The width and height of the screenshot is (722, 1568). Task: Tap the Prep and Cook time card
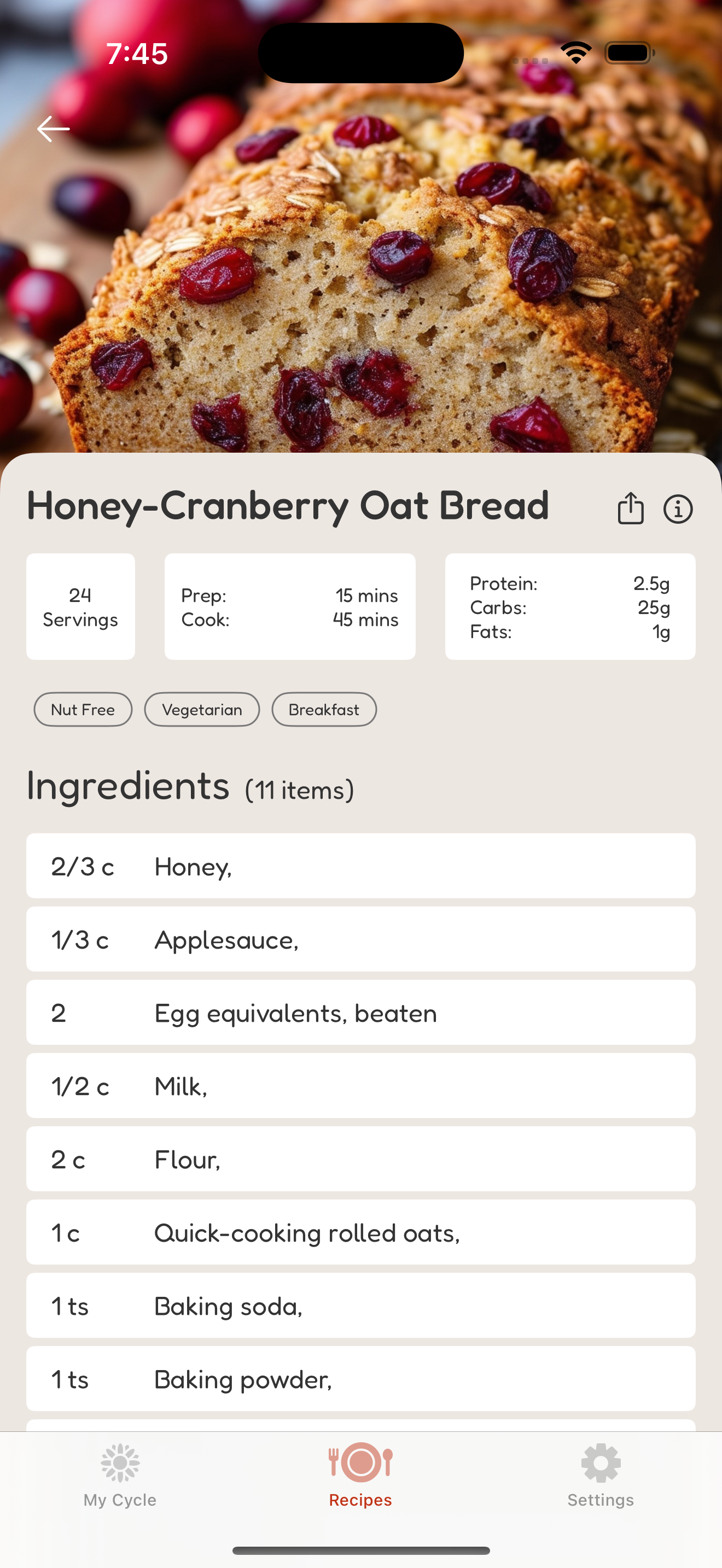290,606
